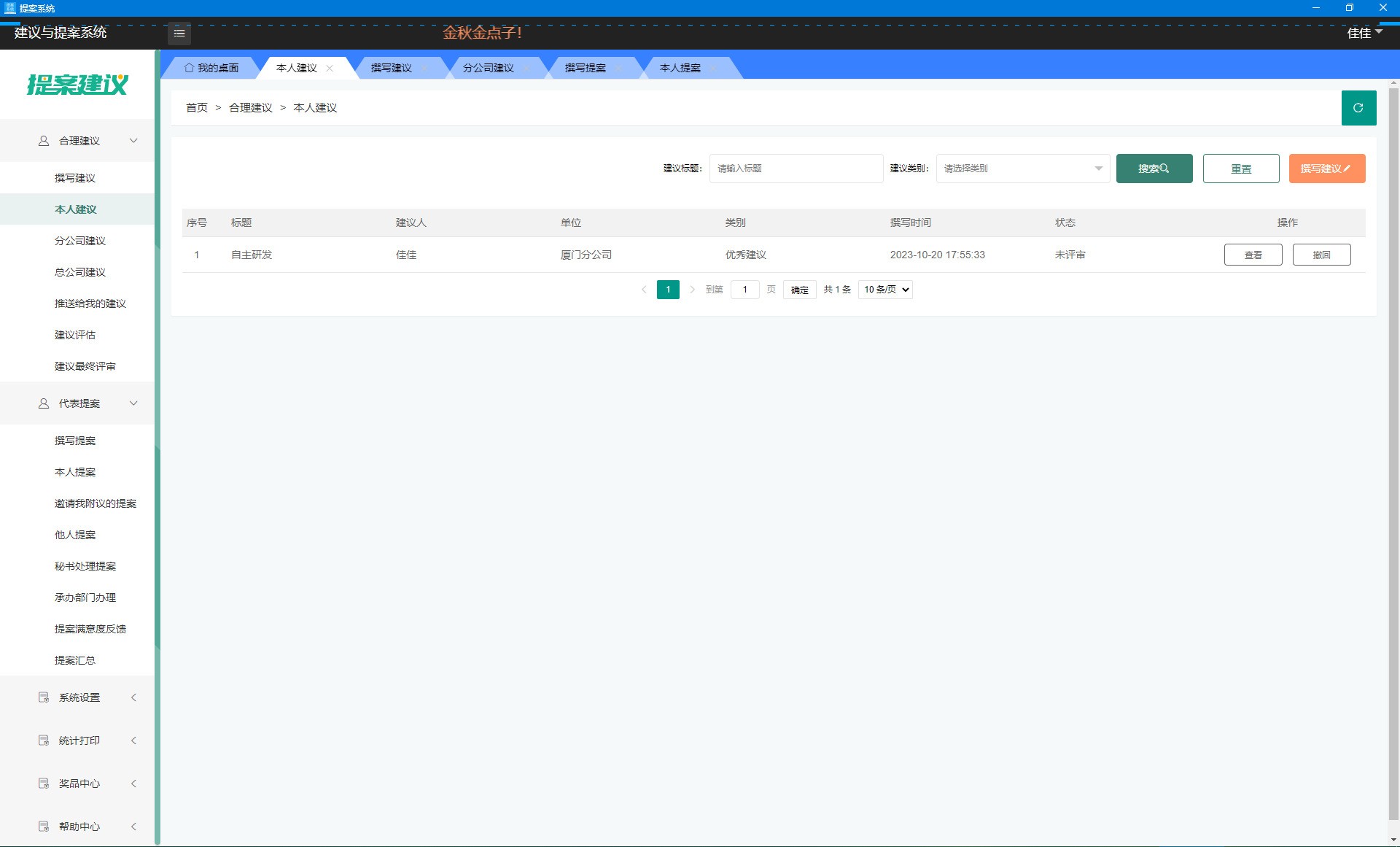
Task: Click the 提案系统 icon in the title bar
Action: click(8, 8)
